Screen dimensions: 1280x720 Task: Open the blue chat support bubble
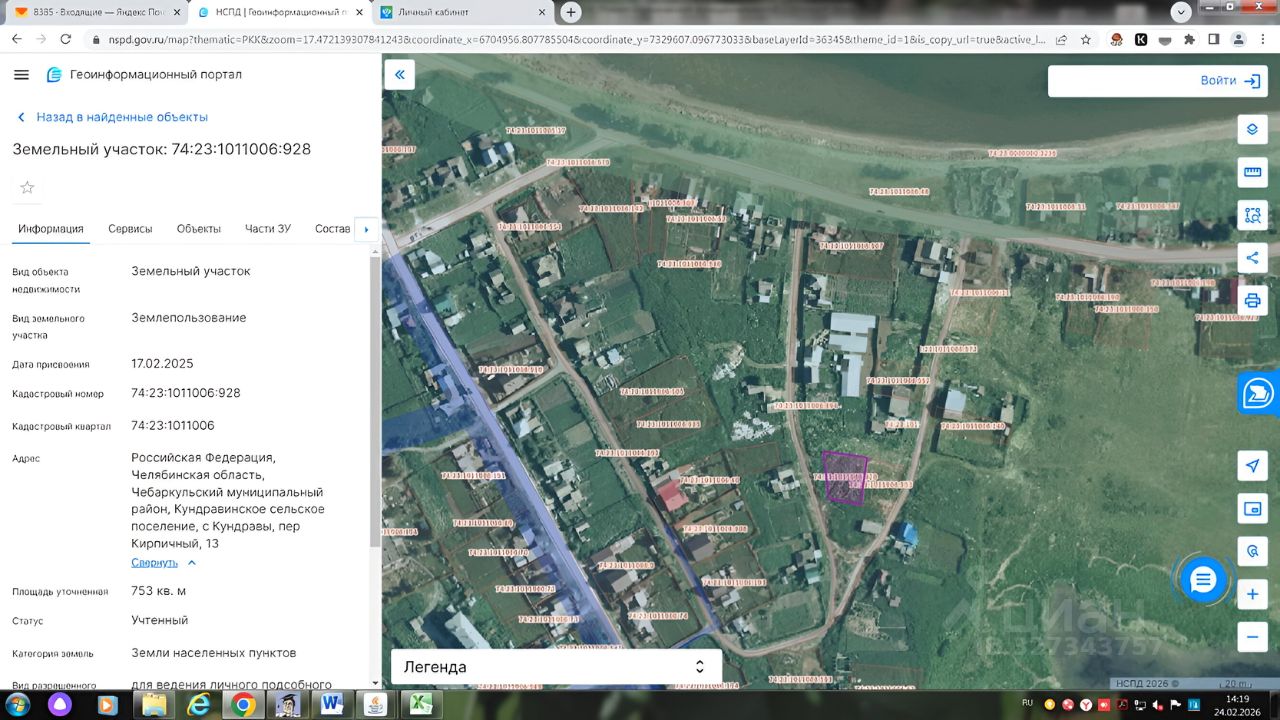click(1202, 579)
